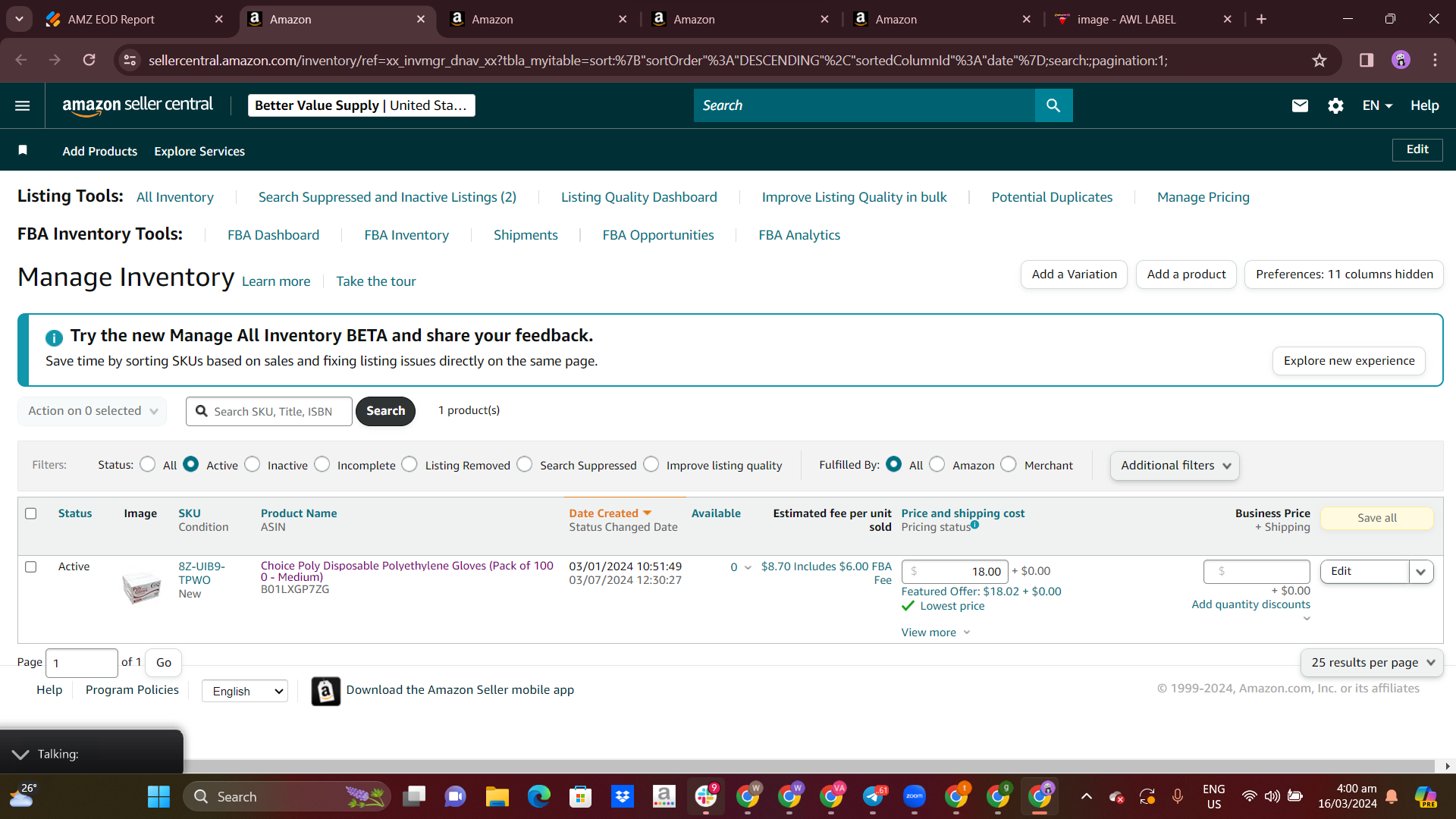The height and width of the screenshot is (819, 1456).
Task: Open the settings gear icon
Action: pos(1335,105)
